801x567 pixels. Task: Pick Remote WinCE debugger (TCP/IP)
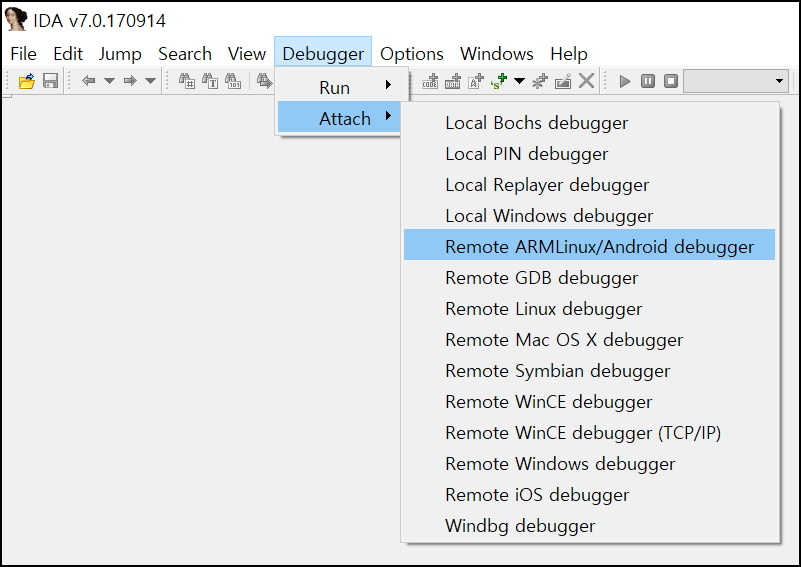[x=589, y=433]
